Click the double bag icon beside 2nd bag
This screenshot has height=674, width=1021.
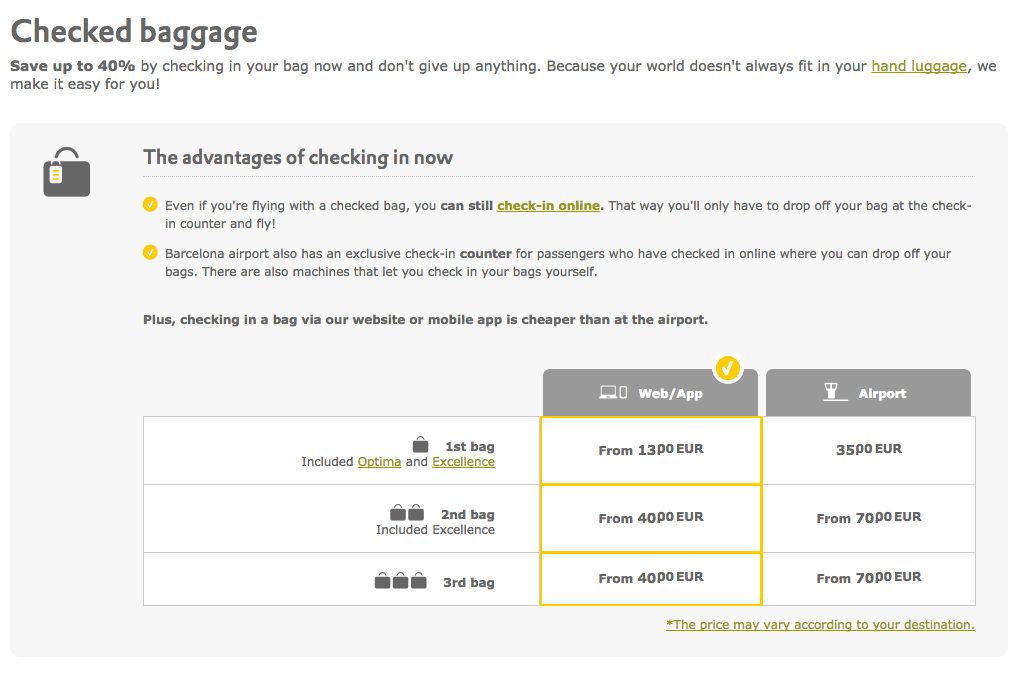click(x=406, y=513)
